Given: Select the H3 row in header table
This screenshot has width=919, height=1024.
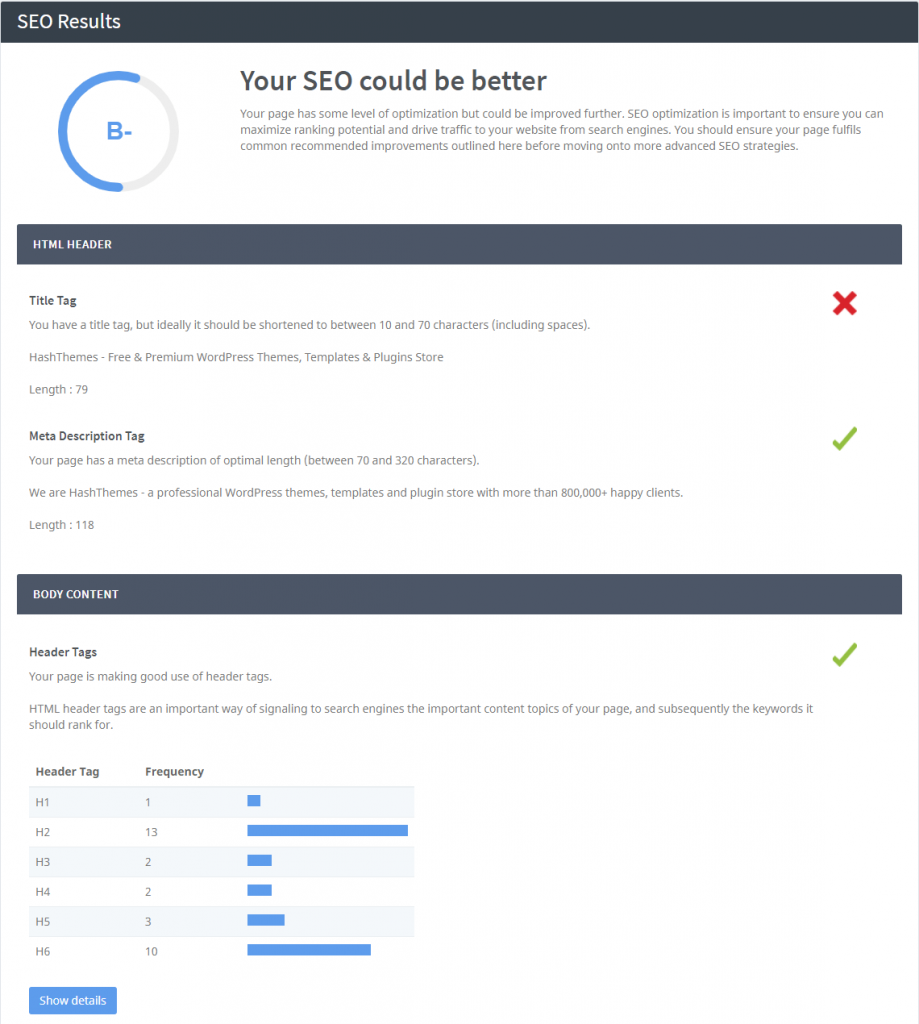Looking at the screenshot, I should coord(221,861).
